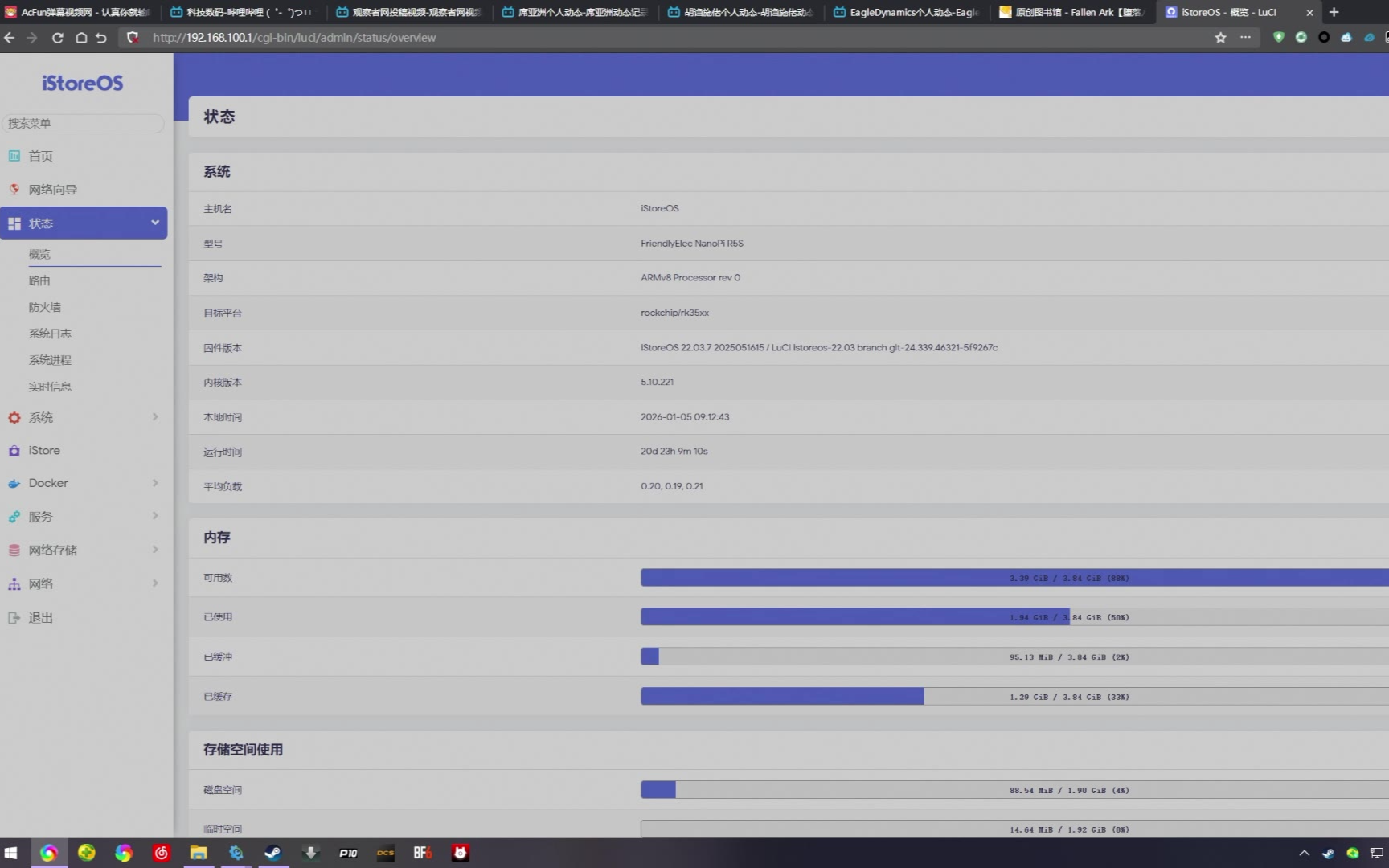The height and width of the screenshot is (868, 1389).
Task: Open the 首页 home page
Action: (40, 157)
